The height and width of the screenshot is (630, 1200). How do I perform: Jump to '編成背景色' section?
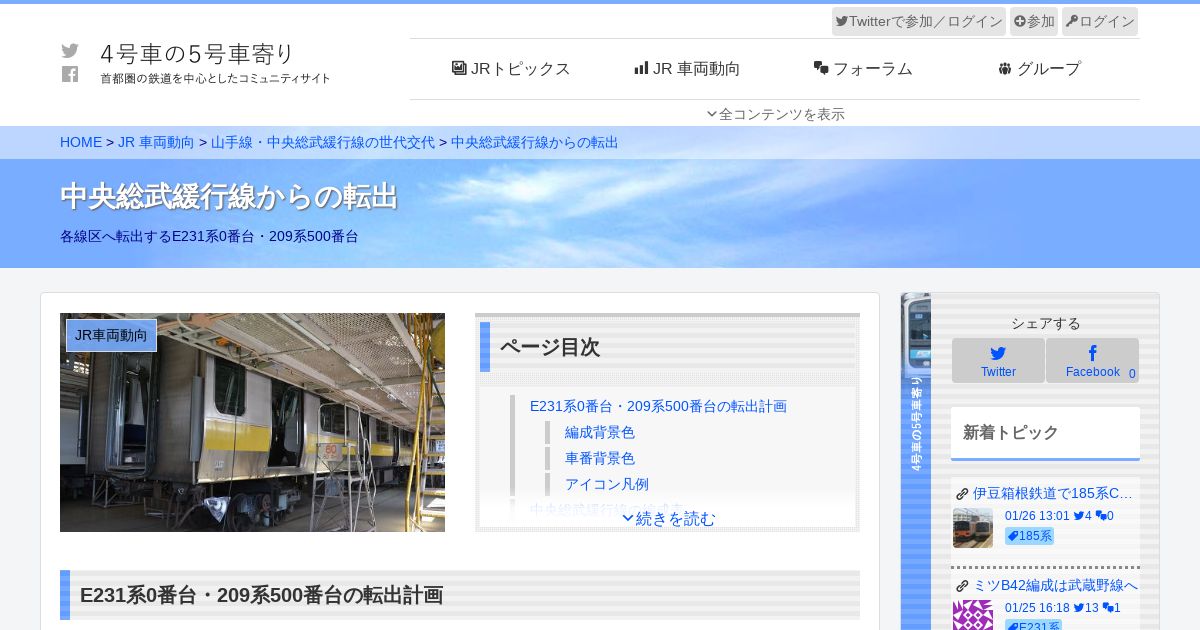[600, 432]
